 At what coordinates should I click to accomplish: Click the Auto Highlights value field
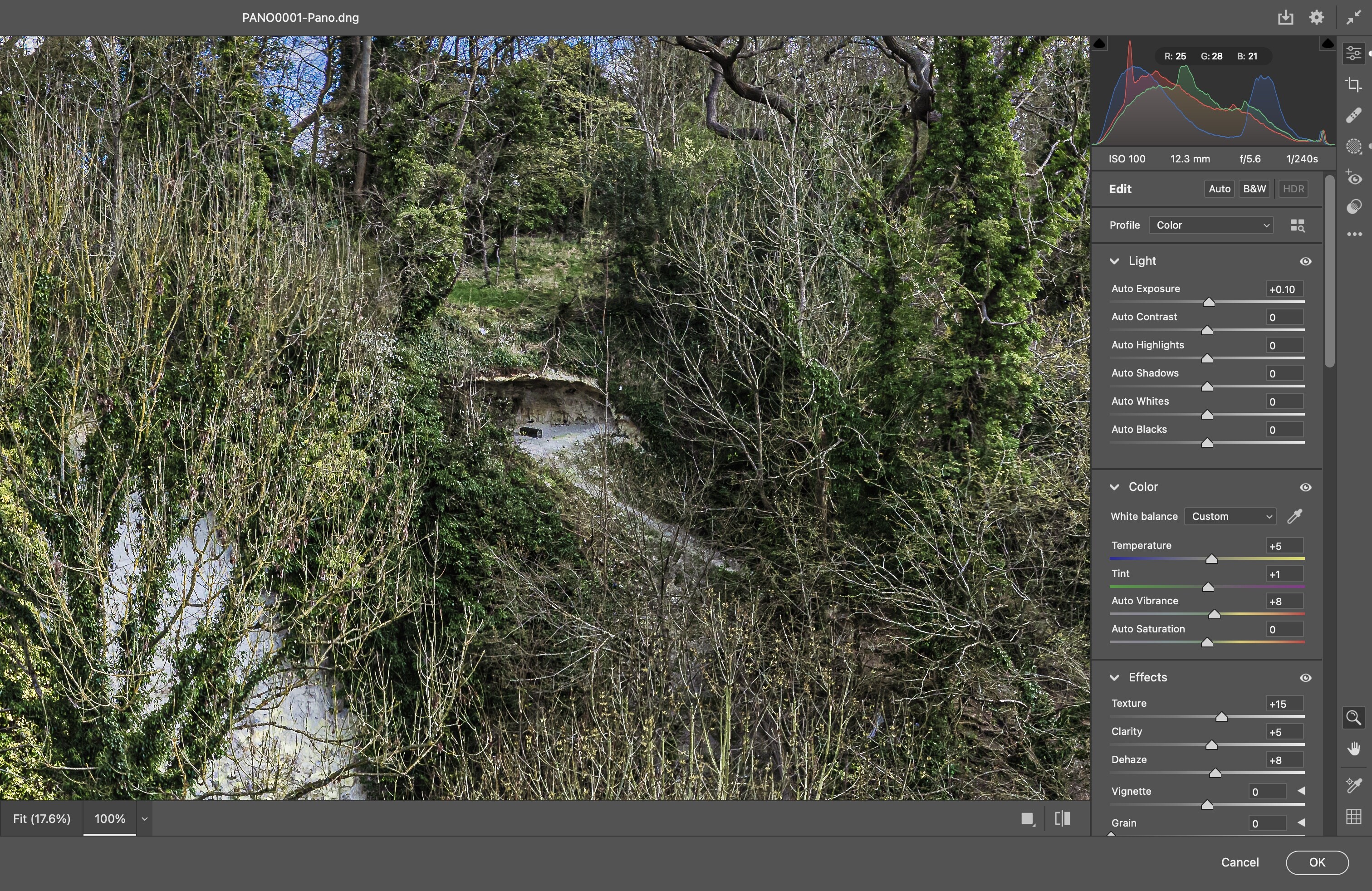coord(1284,346)
